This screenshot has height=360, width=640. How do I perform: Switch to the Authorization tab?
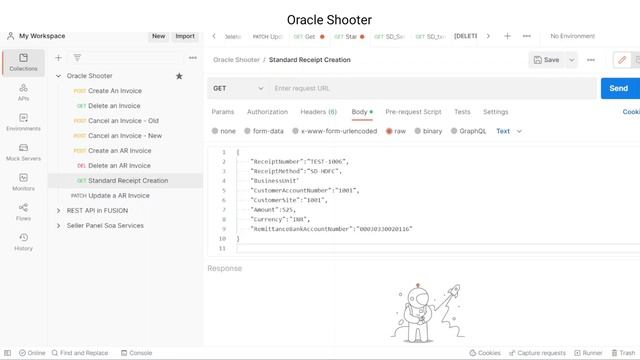click(267, 112)
